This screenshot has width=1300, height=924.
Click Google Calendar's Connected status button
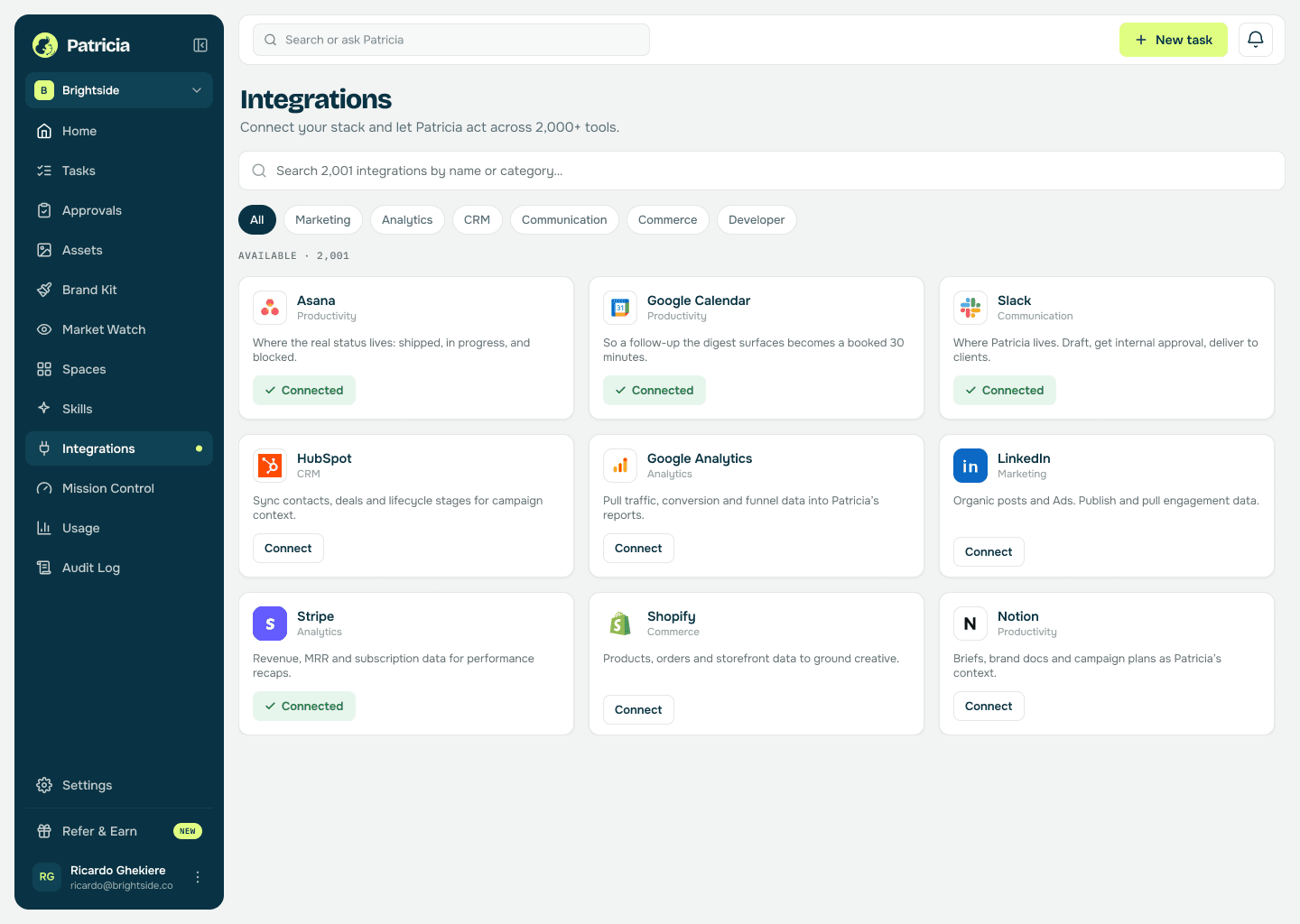[655, 391]
